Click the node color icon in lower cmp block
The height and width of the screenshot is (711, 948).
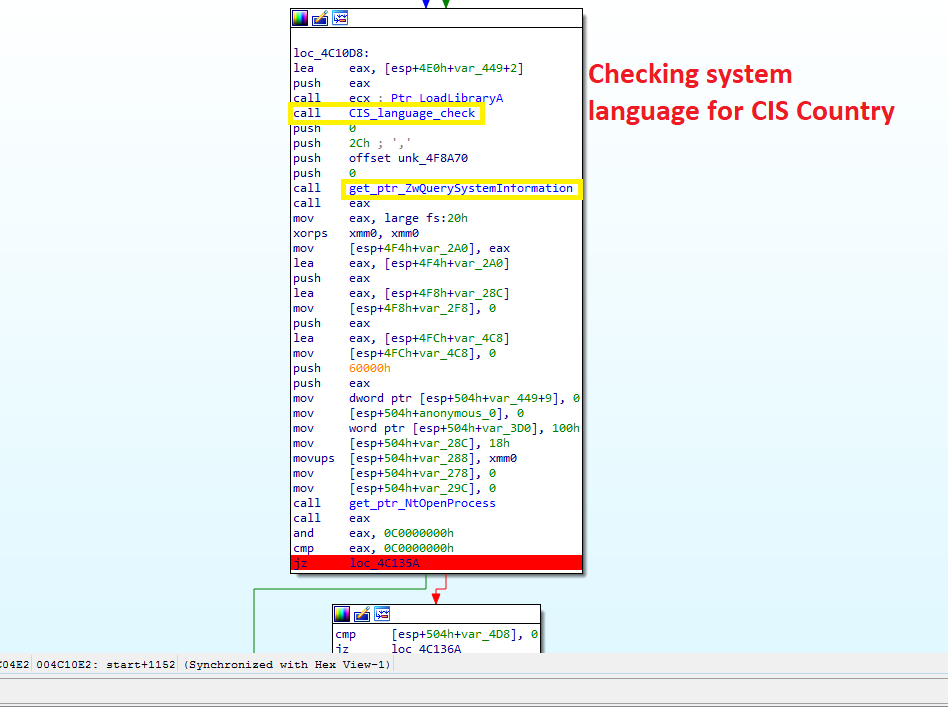click(x=342, y=614)
